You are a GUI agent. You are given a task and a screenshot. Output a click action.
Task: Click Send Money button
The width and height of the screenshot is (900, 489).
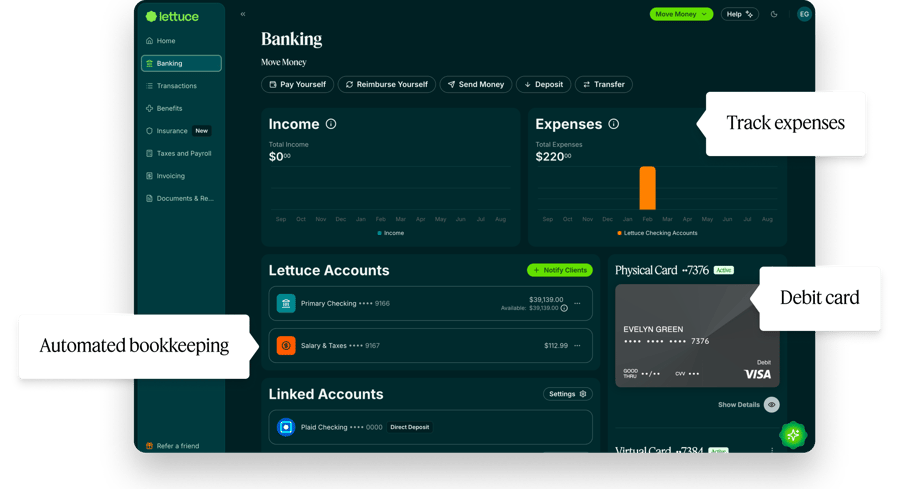[476, 84]
